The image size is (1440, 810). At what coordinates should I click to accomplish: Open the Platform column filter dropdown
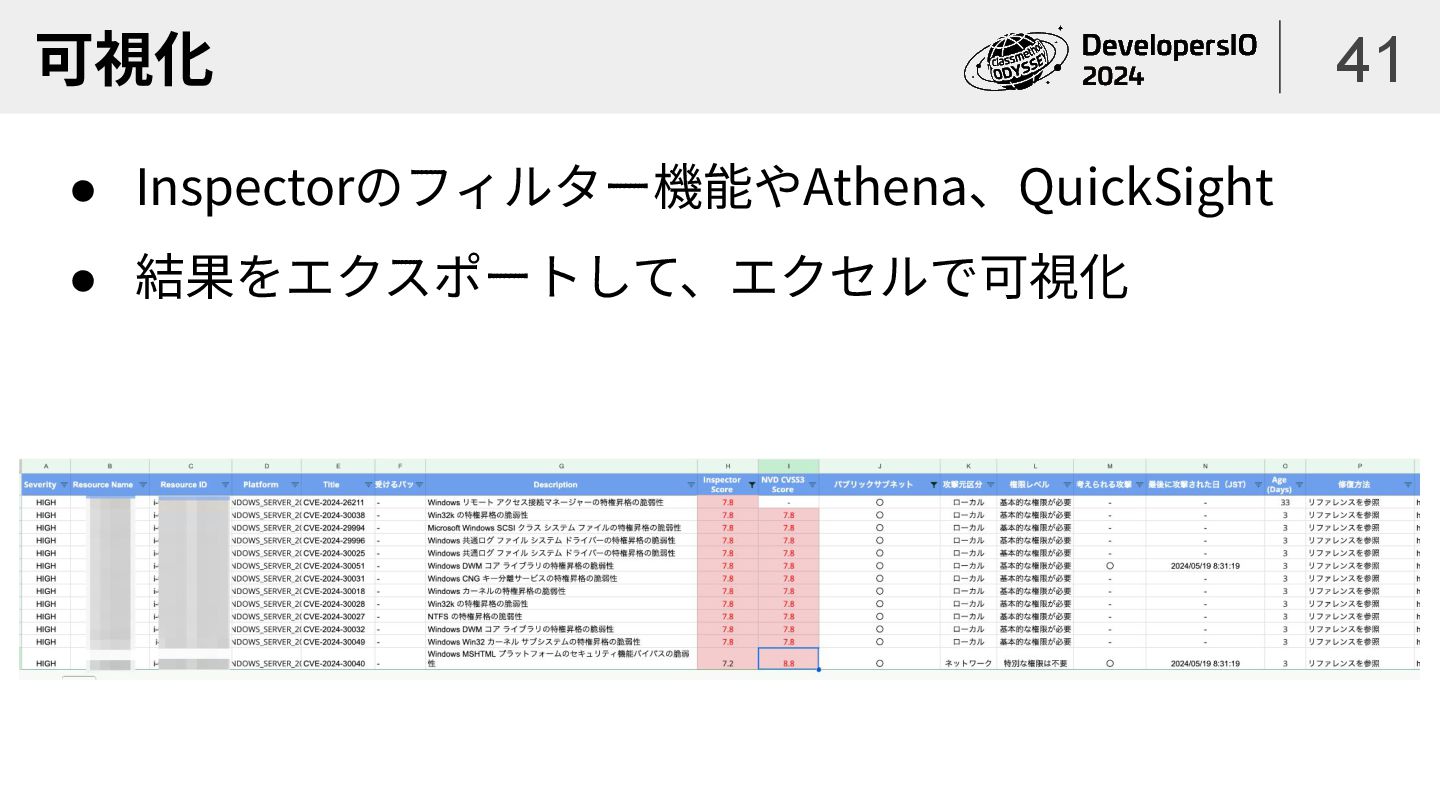tap(294, 485)
